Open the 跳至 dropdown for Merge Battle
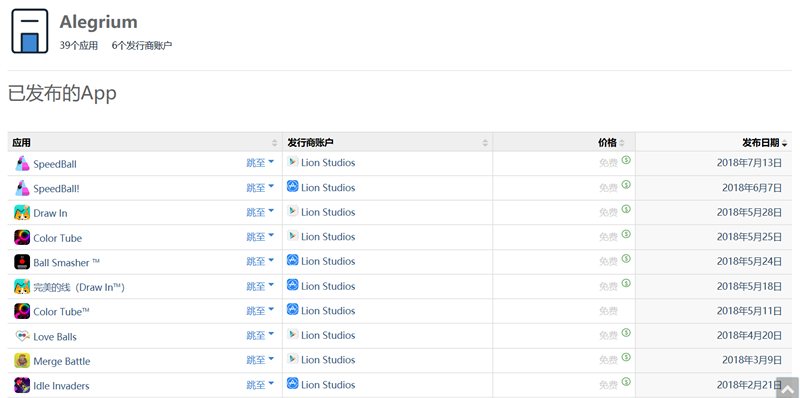Image resolution: width=800 pixels, height=398 pixels. [260, 360]
